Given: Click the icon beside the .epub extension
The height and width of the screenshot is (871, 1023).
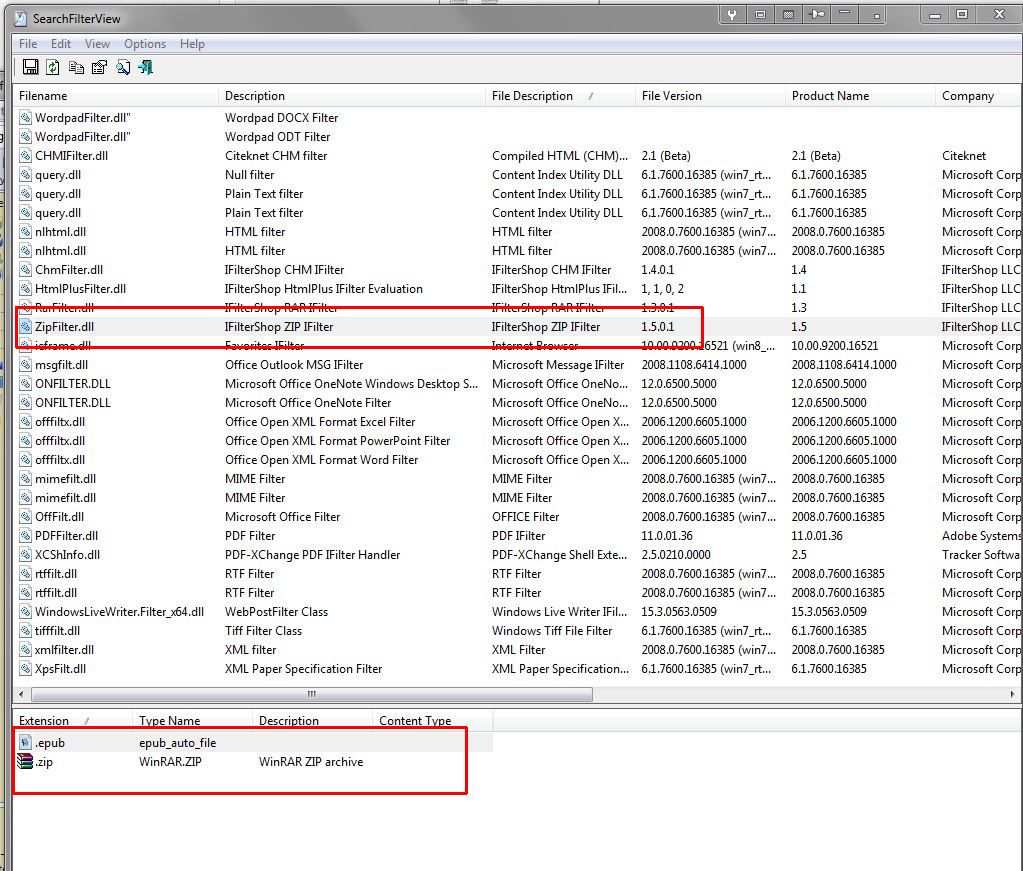Looking at the screenshot, I should click(25, 742).
